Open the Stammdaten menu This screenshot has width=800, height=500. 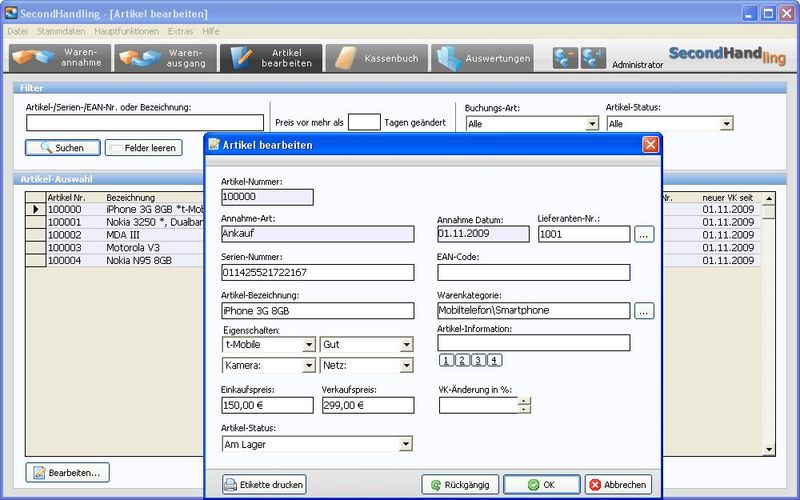point(61,31)
